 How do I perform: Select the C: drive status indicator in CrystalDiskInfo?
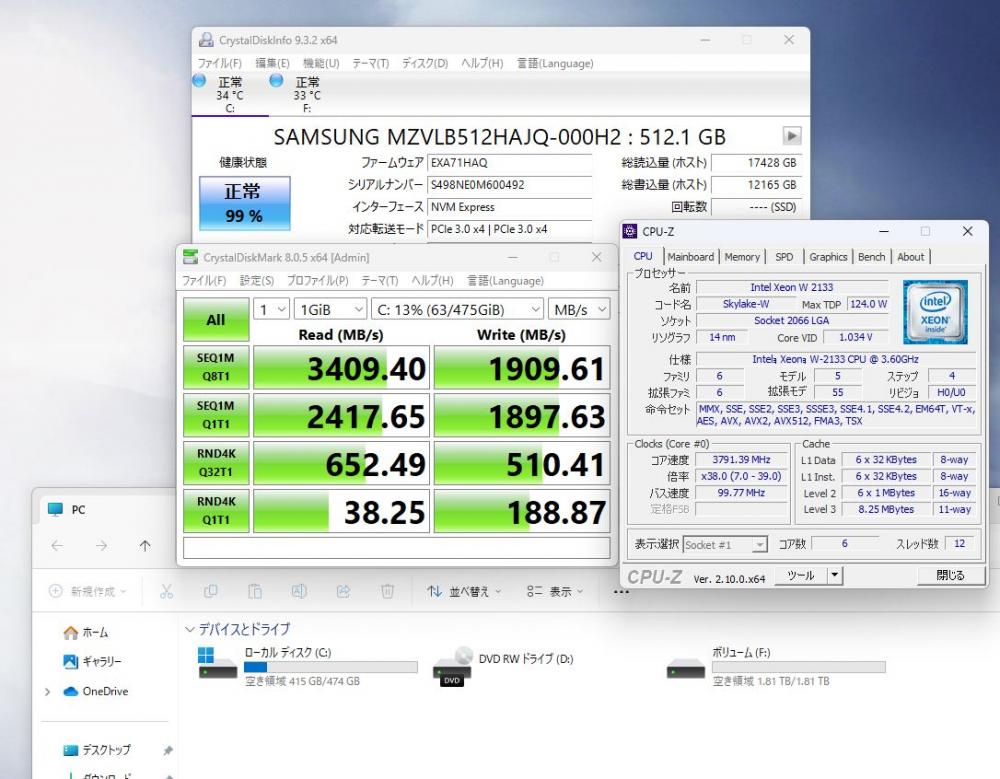tap(229, 94)
